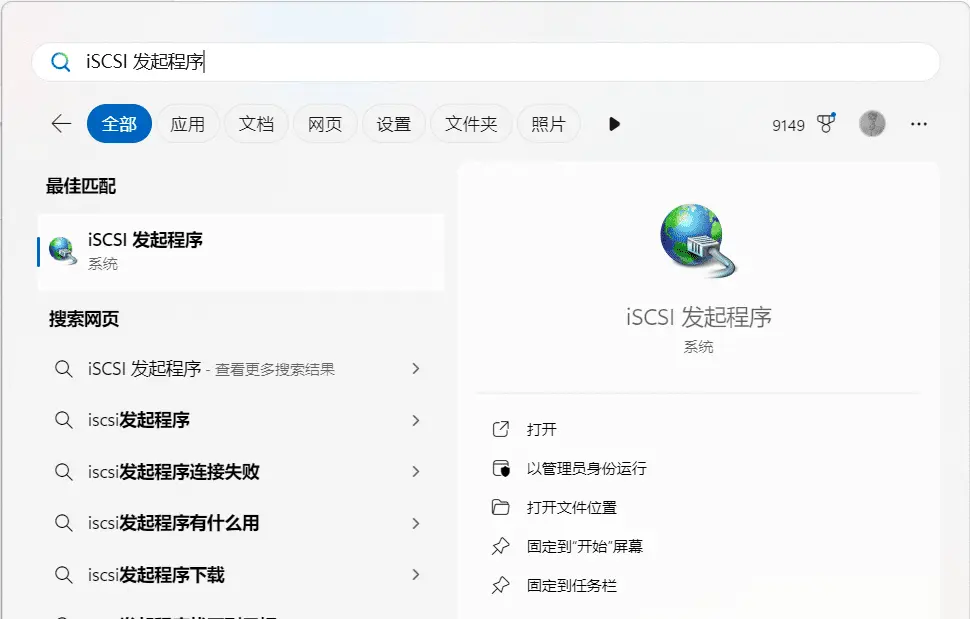This screenshot has height=619, width=970.
Task: Click 打开 to launch iSCSI initiator
Action: click(541, 429)
